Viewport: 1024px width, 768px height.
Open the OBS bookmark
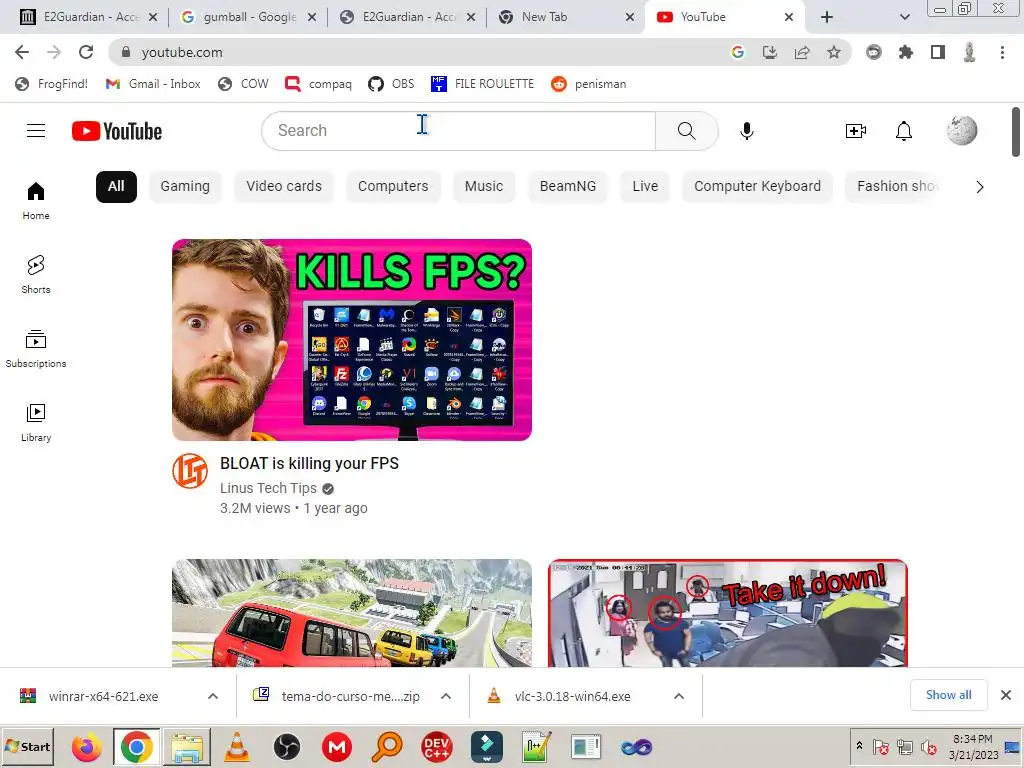[391, 84]
